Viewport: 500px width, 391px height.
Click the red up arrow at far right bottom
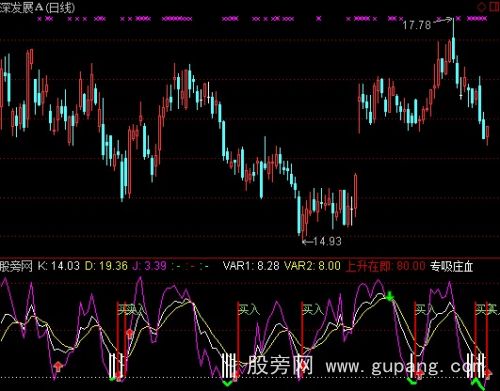[489, 373]
